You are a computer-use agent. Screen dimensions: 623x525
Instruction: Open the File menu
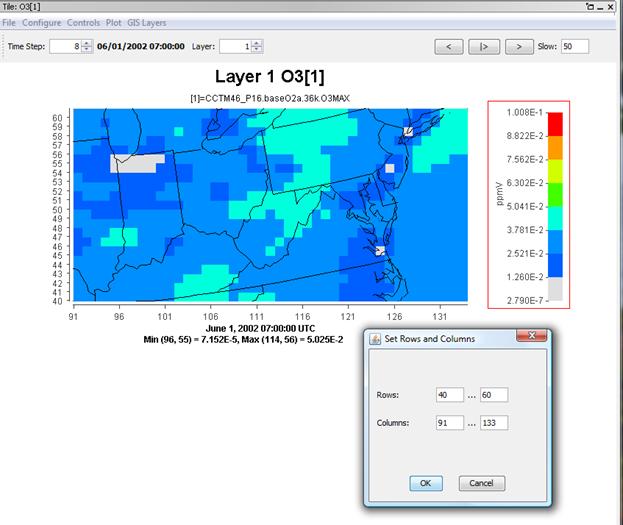pos(9,23)
